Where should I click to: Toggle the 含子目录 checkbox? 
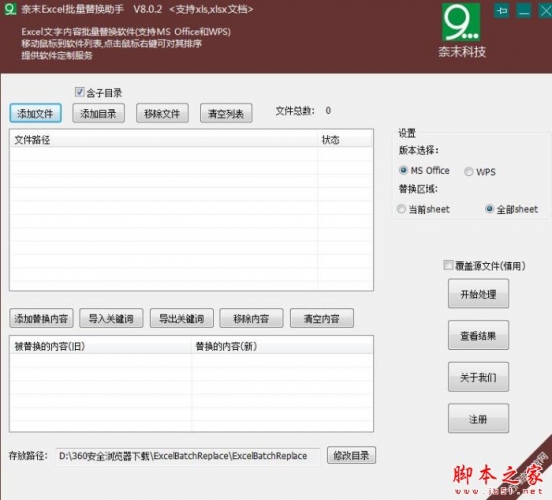click(79, 92)
